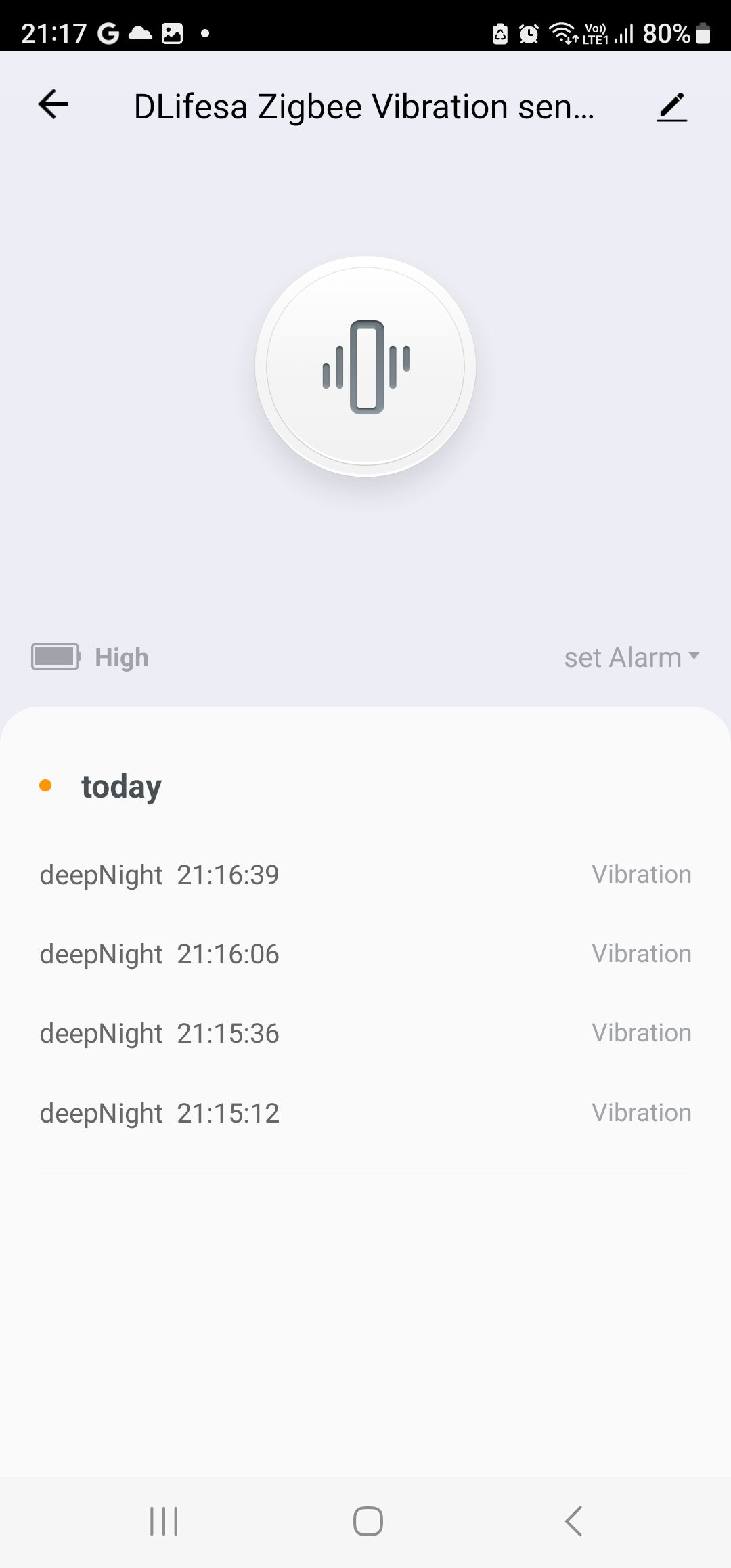Tap the Vibration label of first record
Screen dimensions: 731x1568
click(642, 875)
